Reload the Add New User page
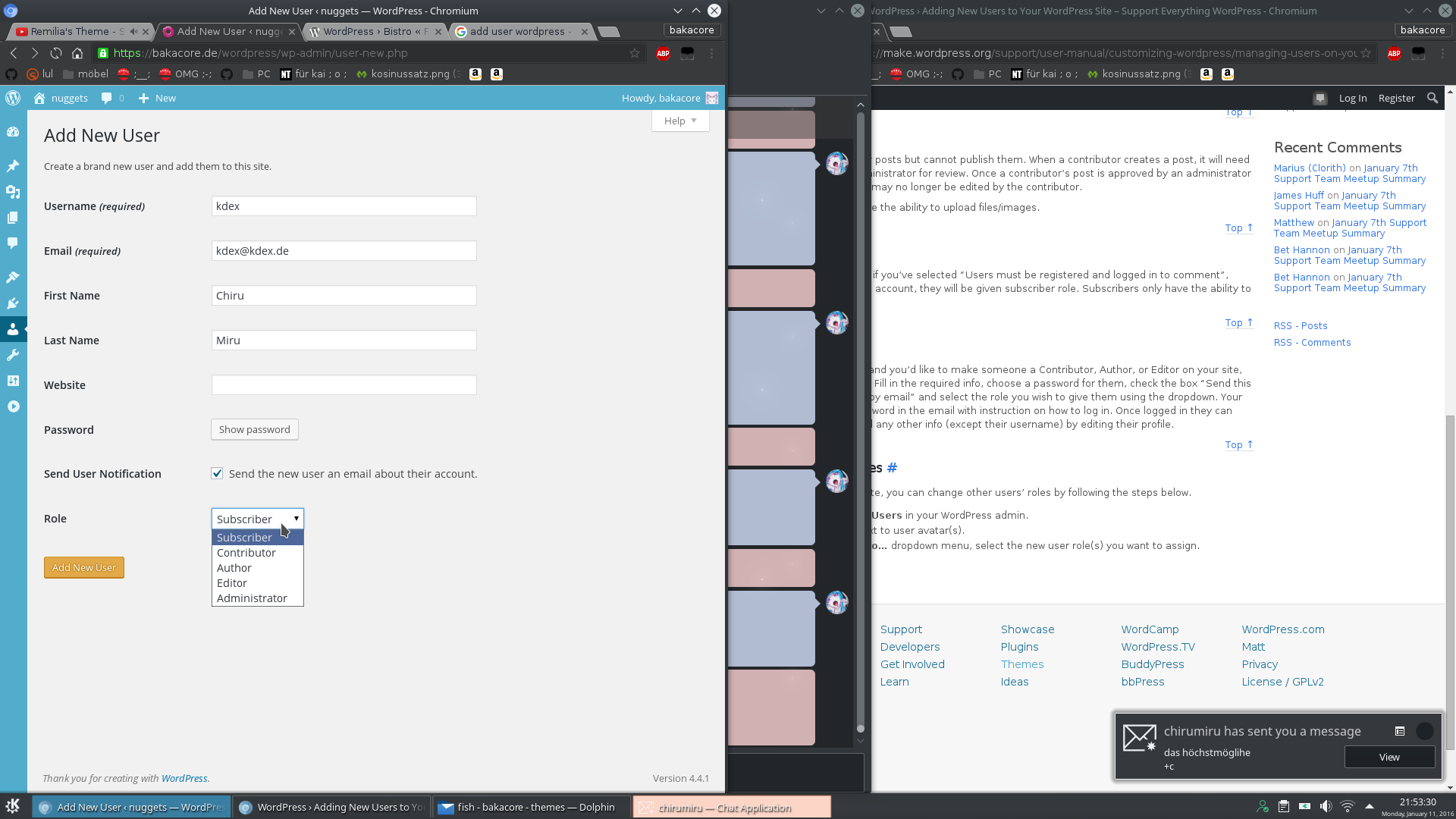This screenshot has width=1456, height=819. 56,53
